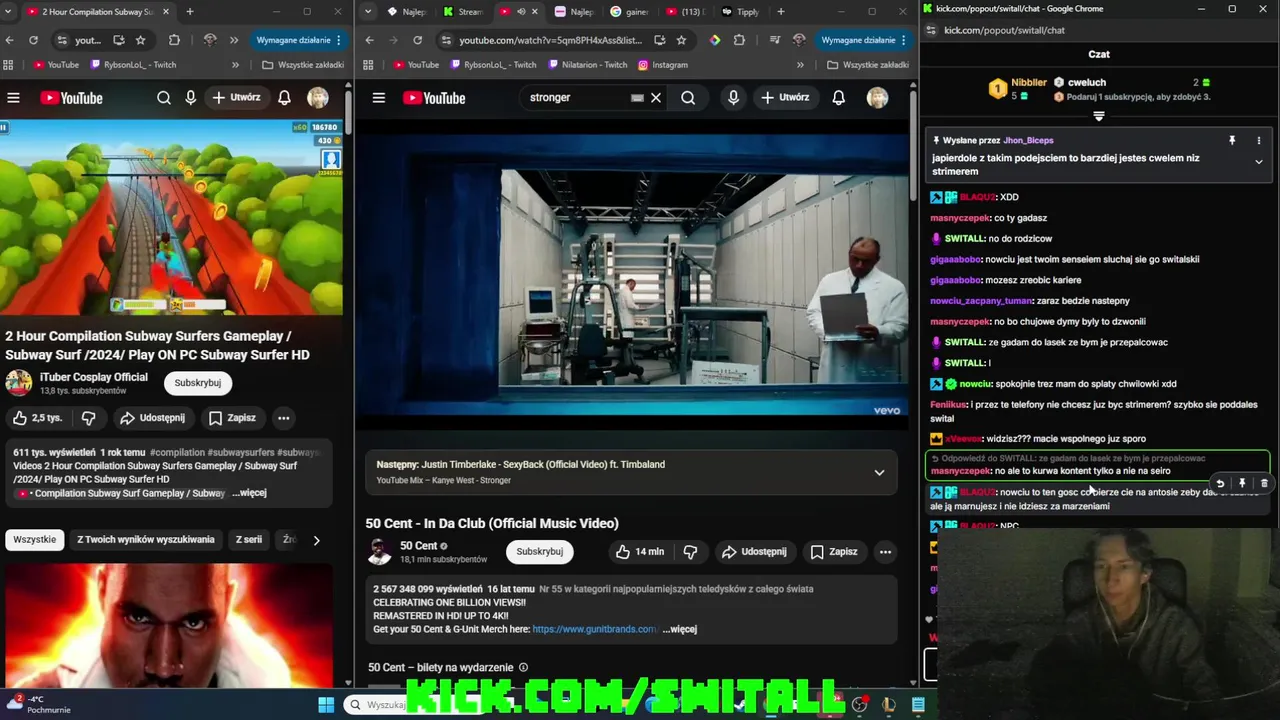Open more actions for Subway Surfers video

[283, 418]
